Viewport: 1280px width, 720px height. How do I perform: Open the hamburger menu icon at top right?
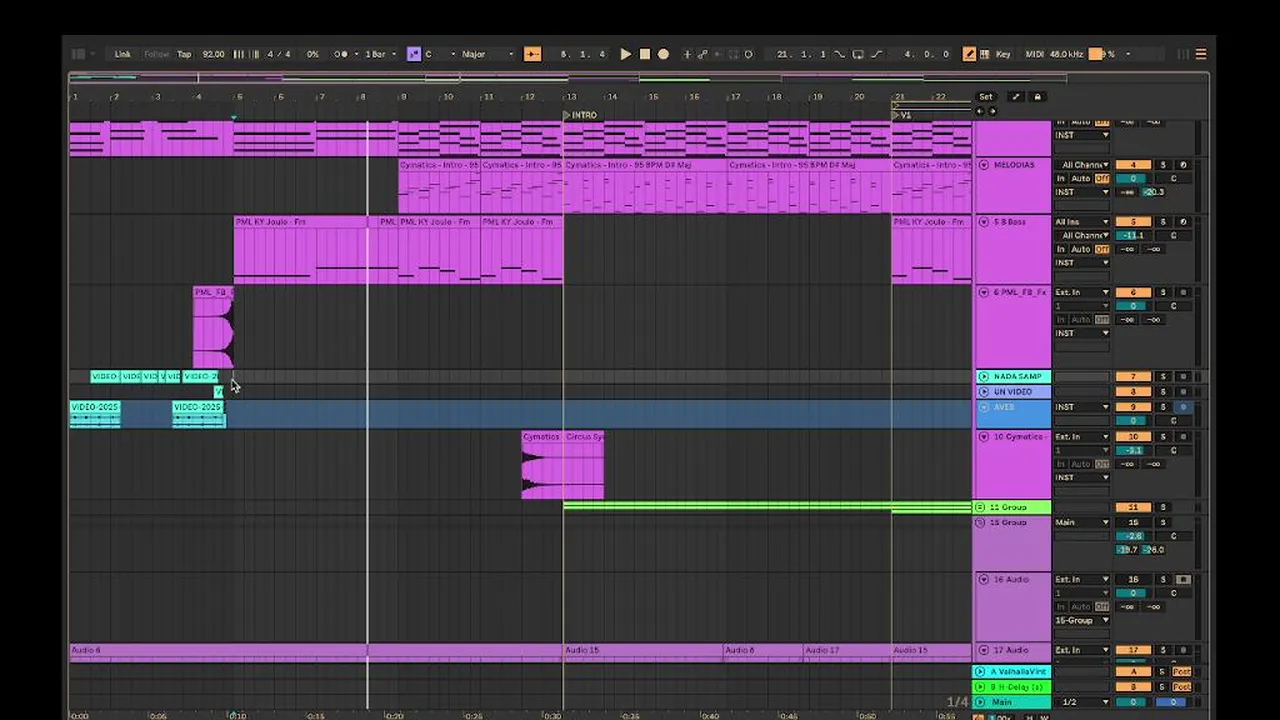[1201, 54]
